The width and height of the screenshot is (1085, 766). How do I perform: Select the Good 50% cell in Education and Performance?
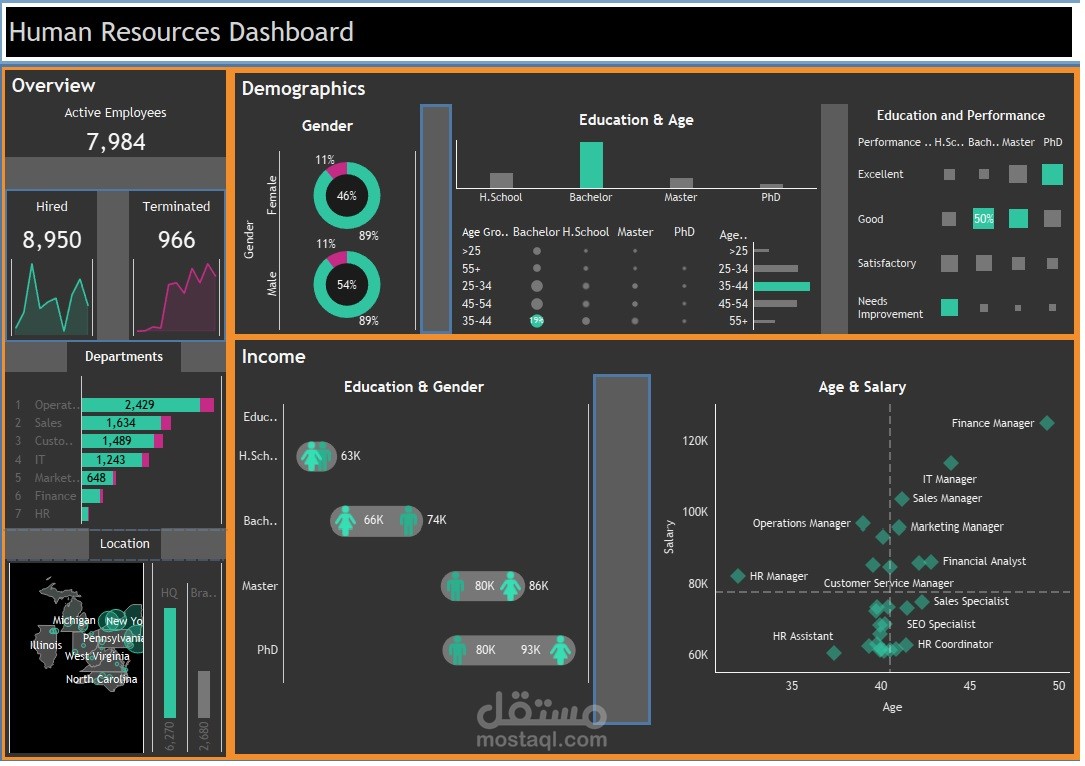click(x=983, y=218)
